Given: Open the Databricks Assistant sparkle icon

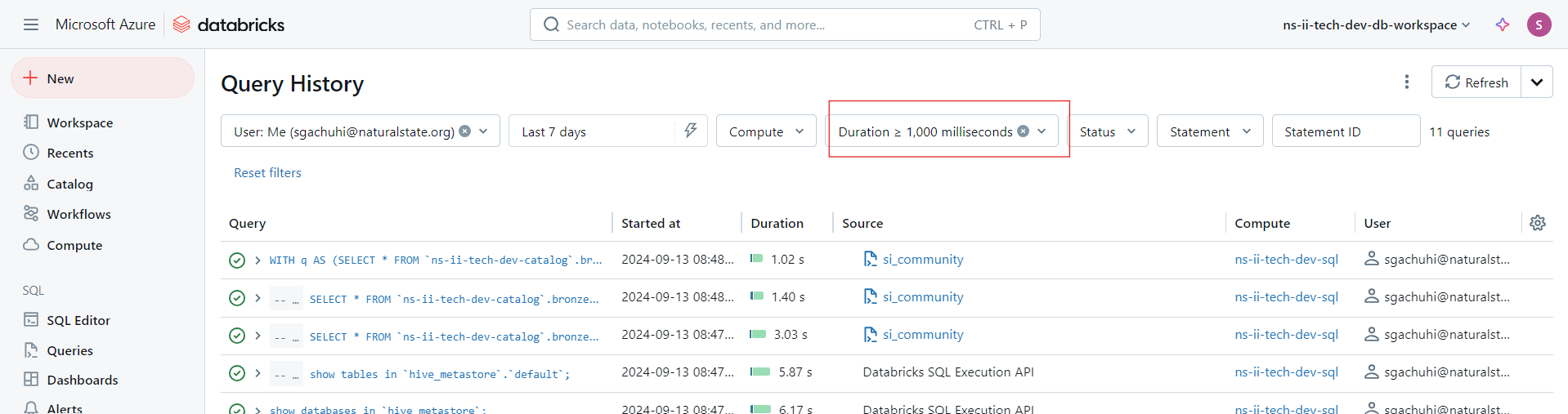Looking at the screenshot, I should coord(1503,24).
